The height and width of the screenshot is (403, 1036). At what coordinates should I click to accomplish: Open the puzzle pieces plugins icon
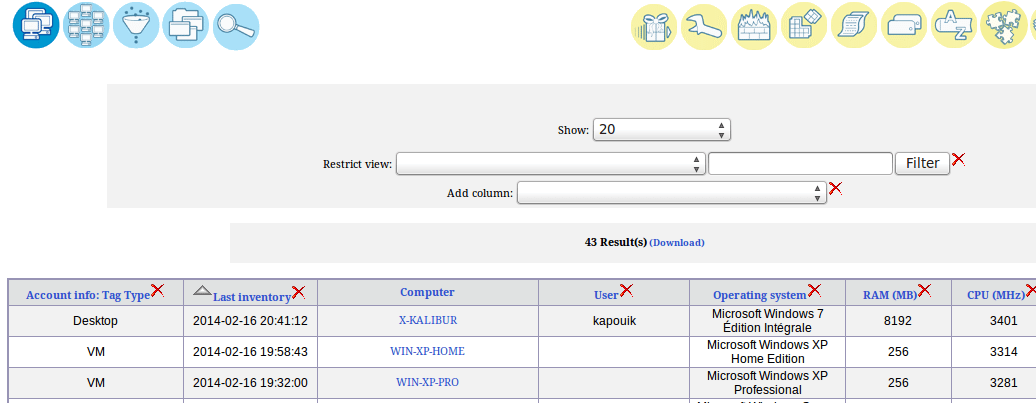pos(1004,25)
